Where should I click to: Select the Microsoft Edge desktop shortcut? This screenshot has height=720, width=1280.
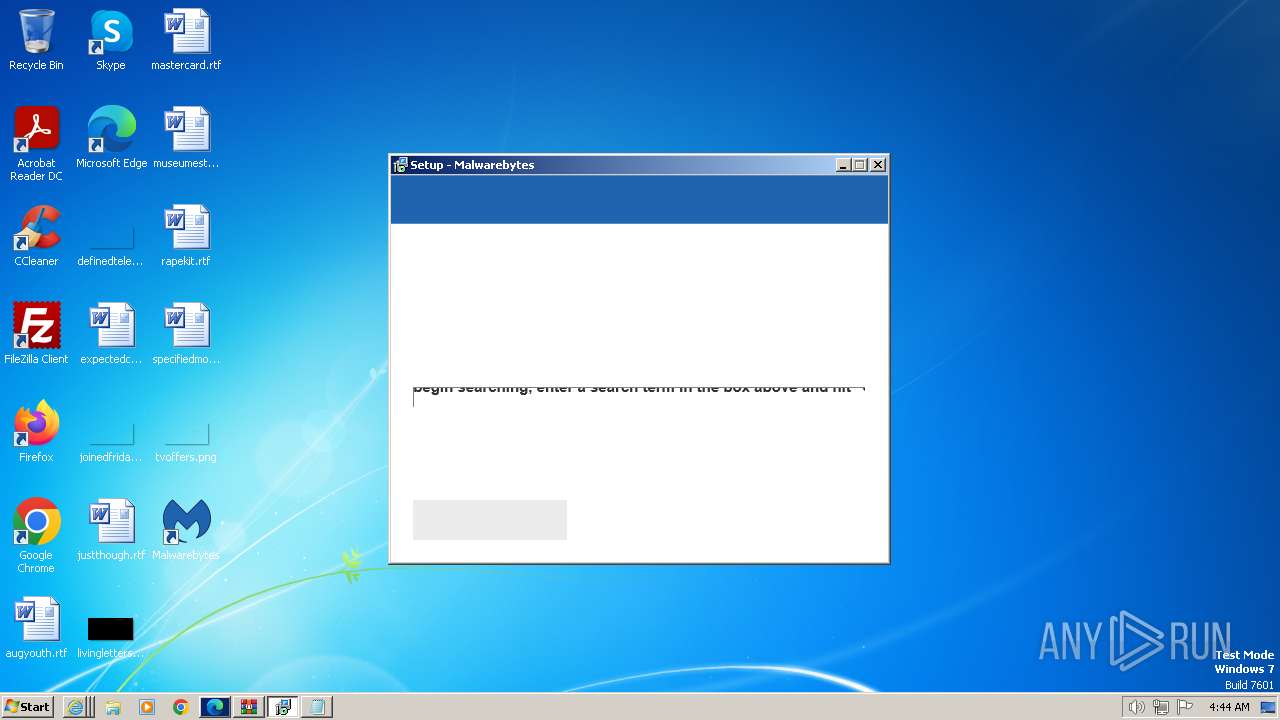[111, 138]
